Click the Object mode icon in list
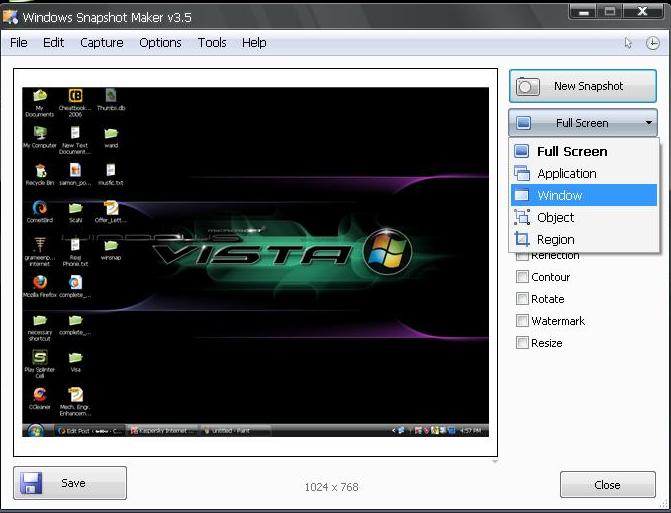 (x=522, y=217)
